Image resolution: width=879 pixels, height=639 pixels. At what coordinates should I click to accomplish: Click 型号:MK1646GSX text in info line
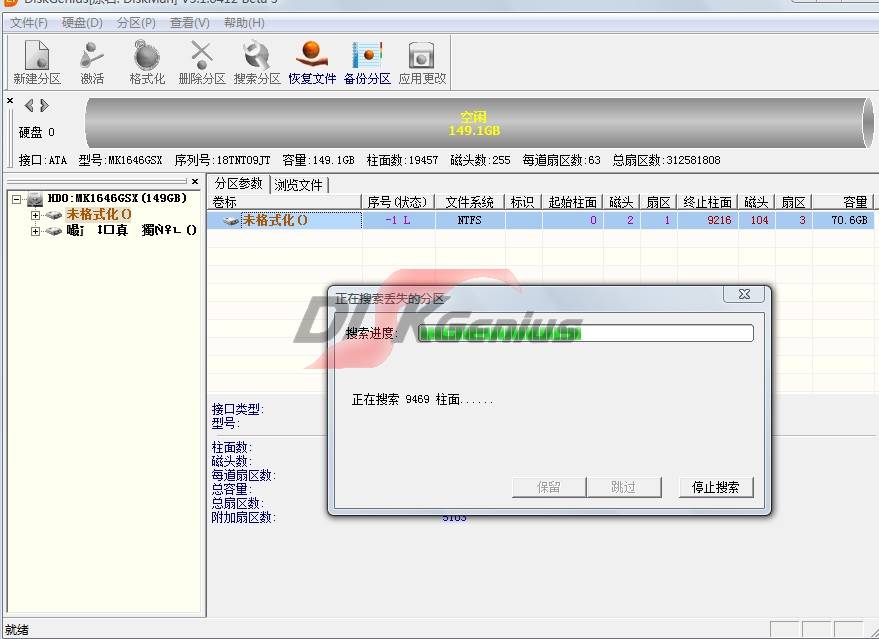click(121, 160)
